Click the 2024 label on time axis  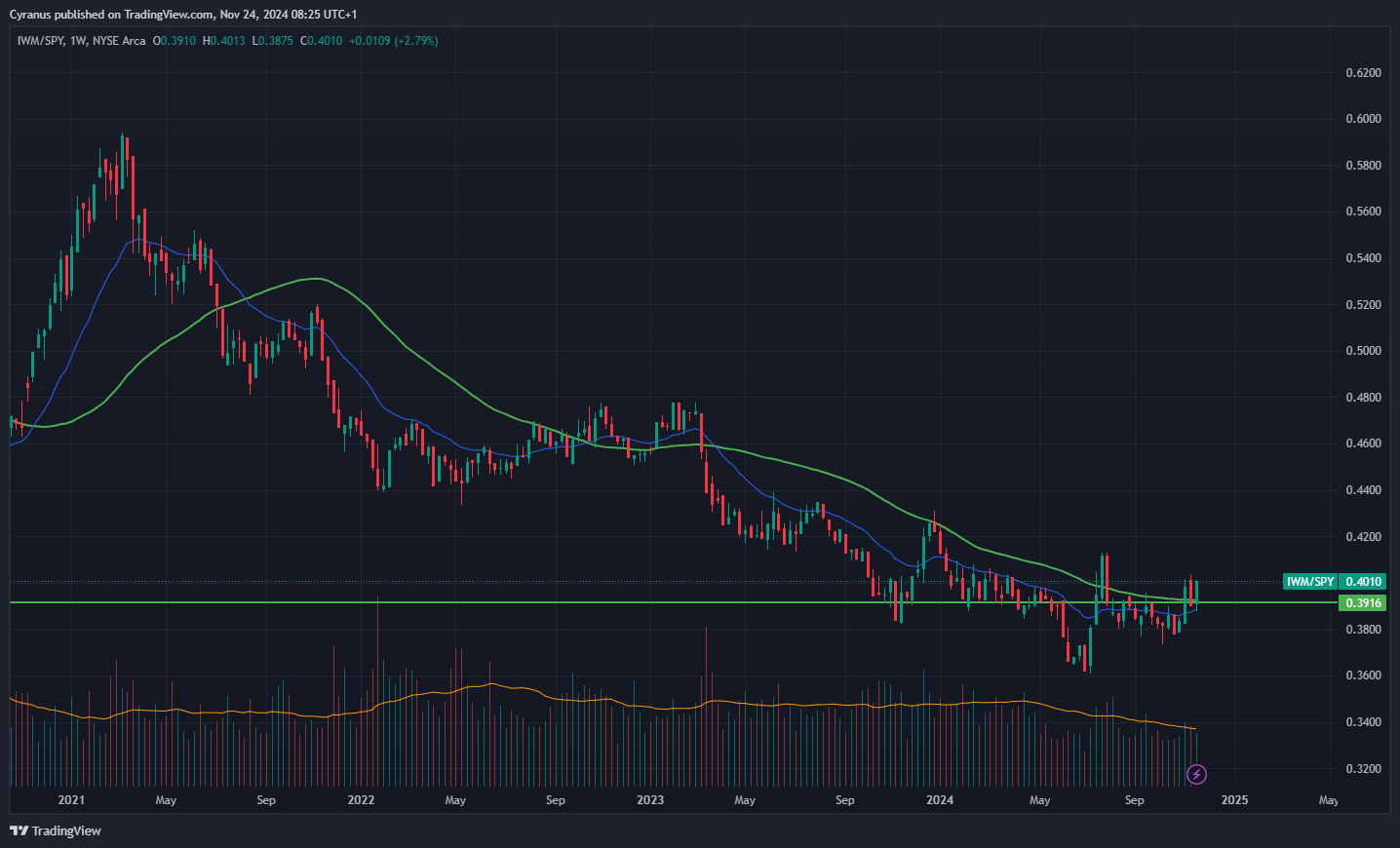pos(940,800)
